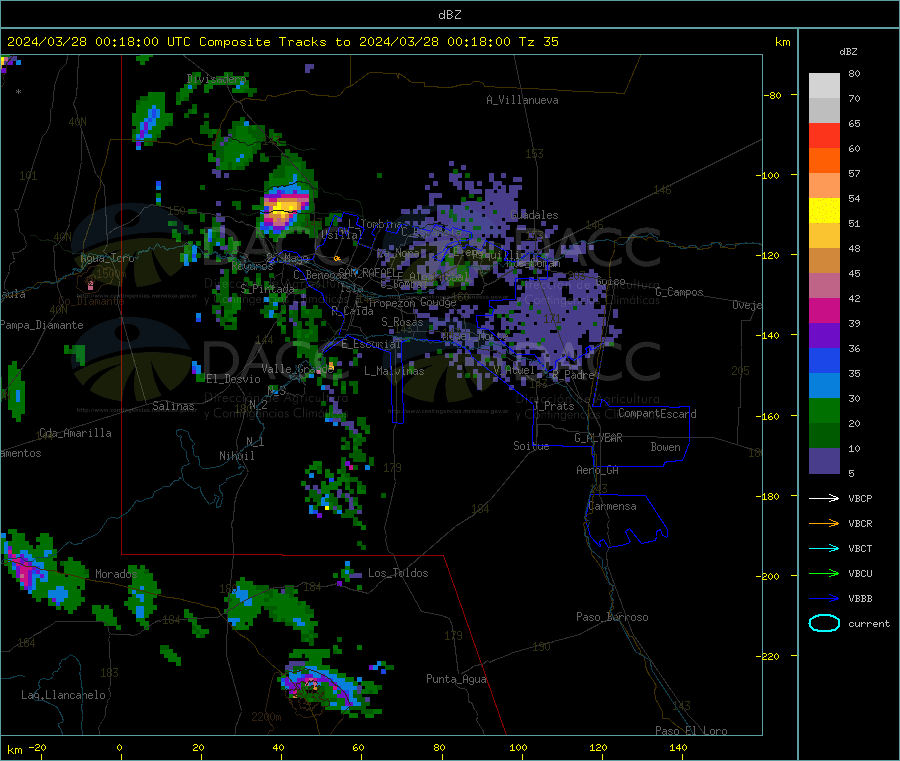
Task: Select the green VBCU arrow symbol
Action: (x=824, y=573)
